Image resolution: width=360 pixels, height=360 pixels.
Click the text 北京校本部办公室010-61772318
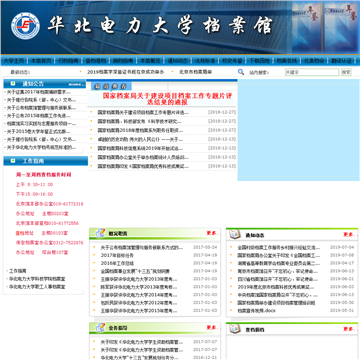pyautogui.click(x=50, y=204)
